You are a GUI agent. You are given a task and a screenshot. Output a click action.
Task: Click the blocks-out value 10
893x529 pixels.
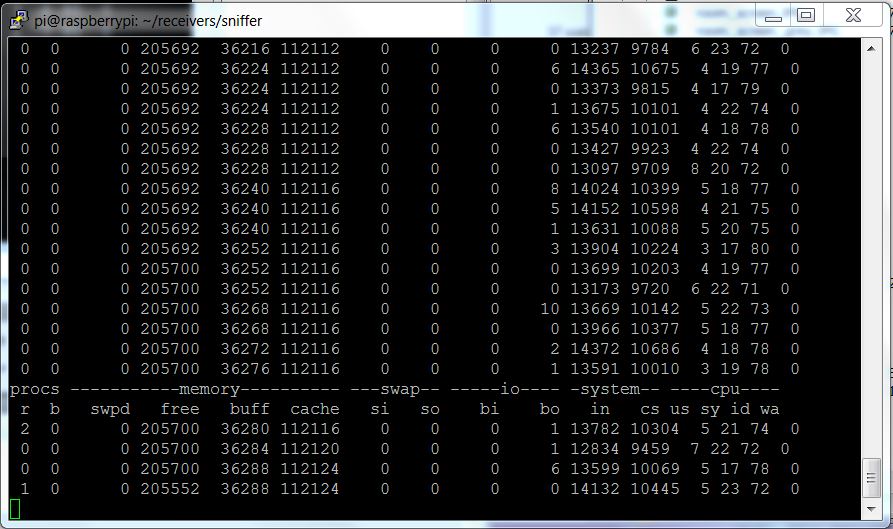point(550,309)
